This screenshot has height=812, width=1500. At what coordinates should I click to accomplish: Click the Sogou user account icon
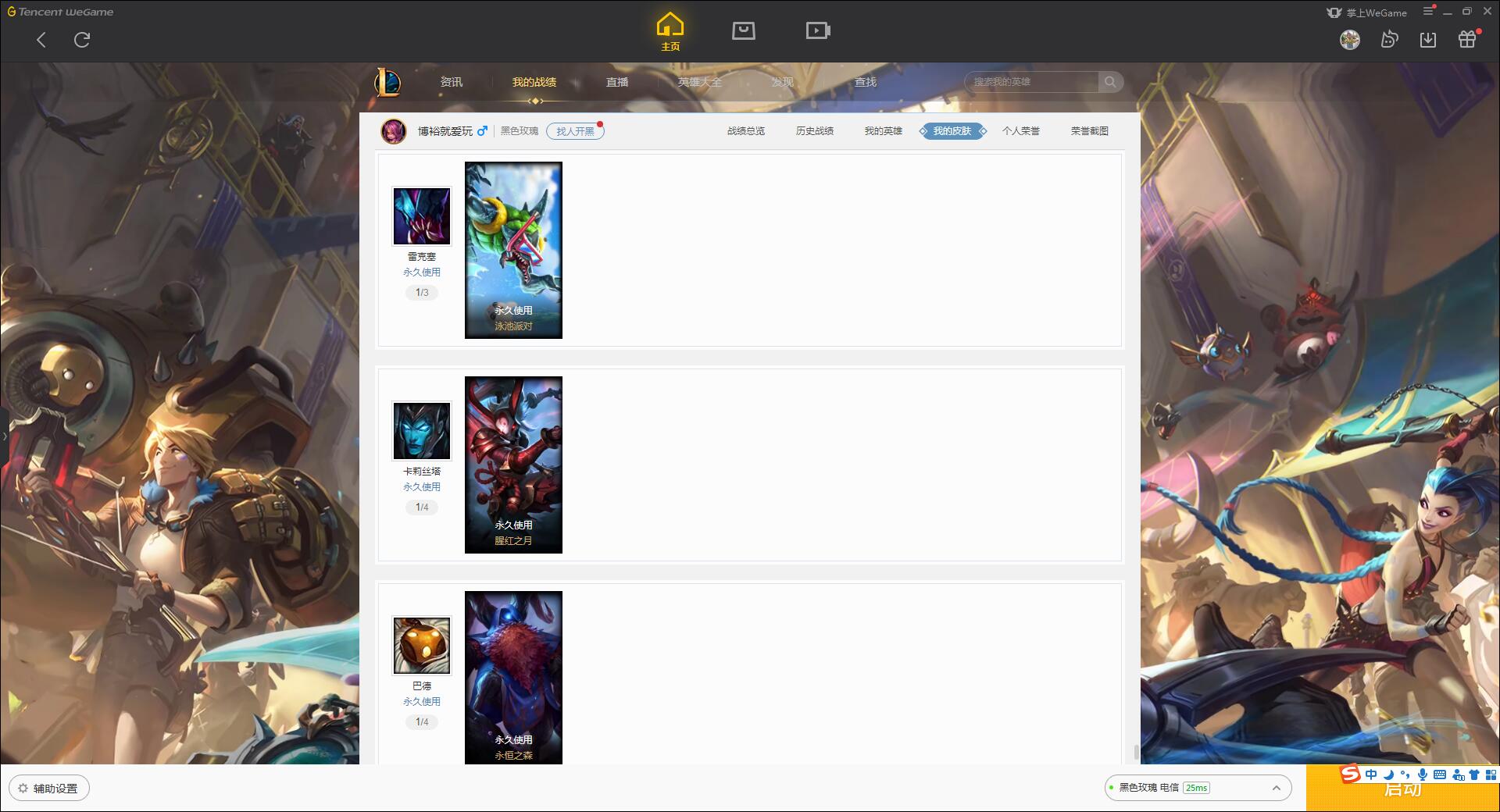coord(1458,775)
